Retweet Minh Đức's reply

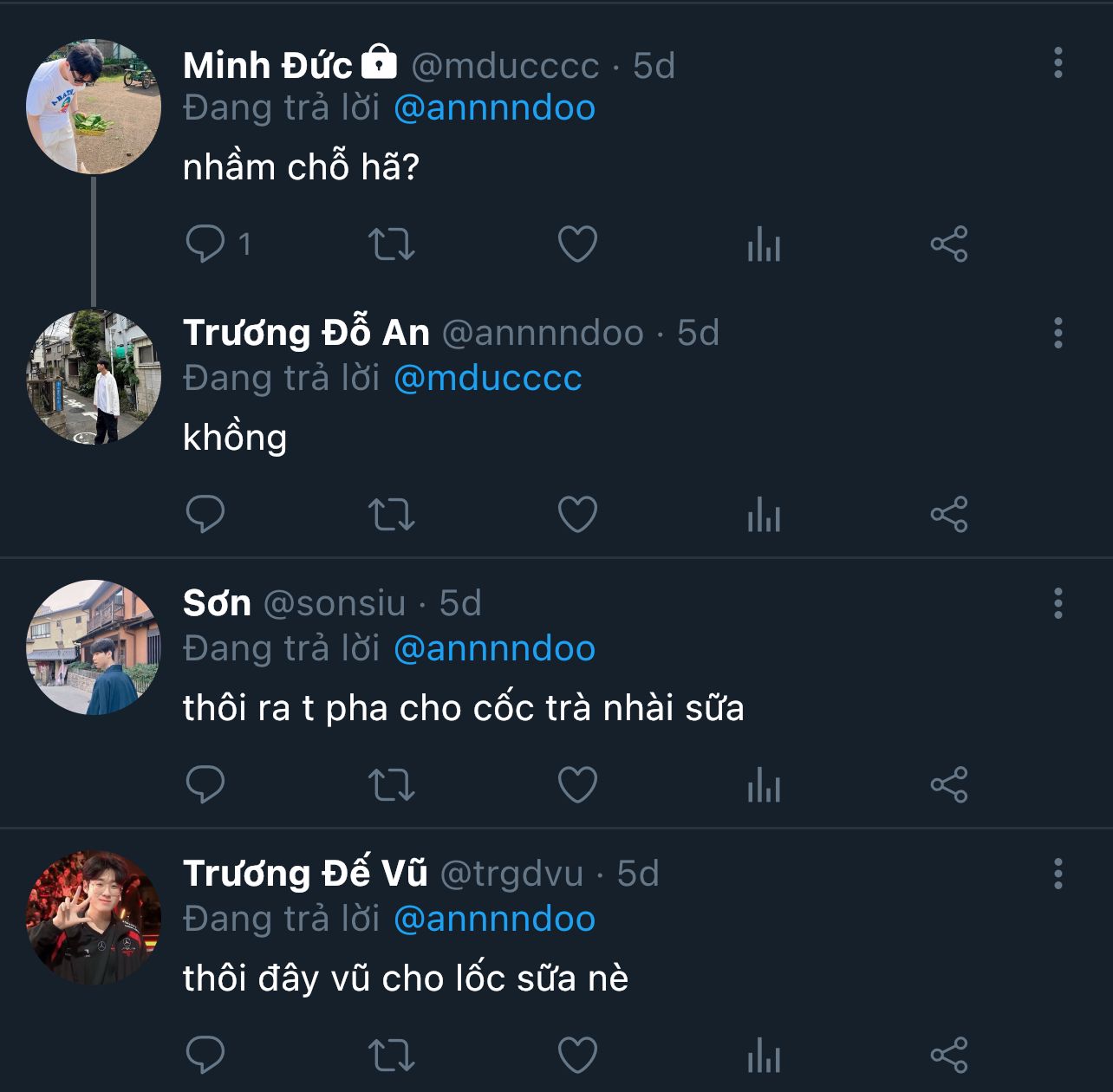392,244
